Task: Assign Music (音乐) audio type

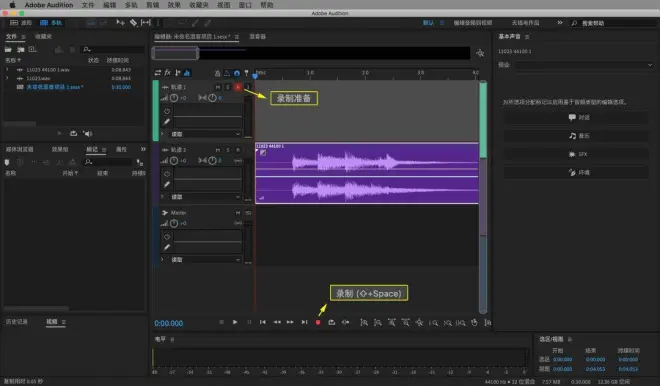Action: point(576,136)
